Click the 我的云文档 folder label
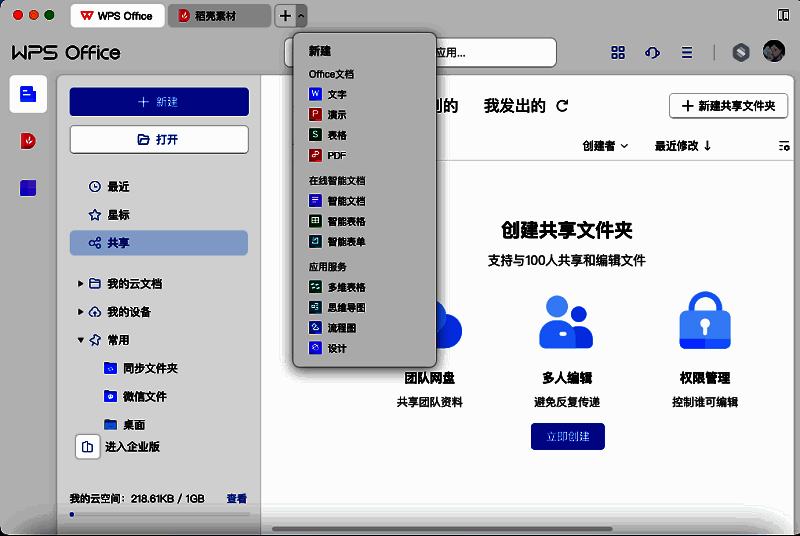The image size is (800, 536). [135, 284]
